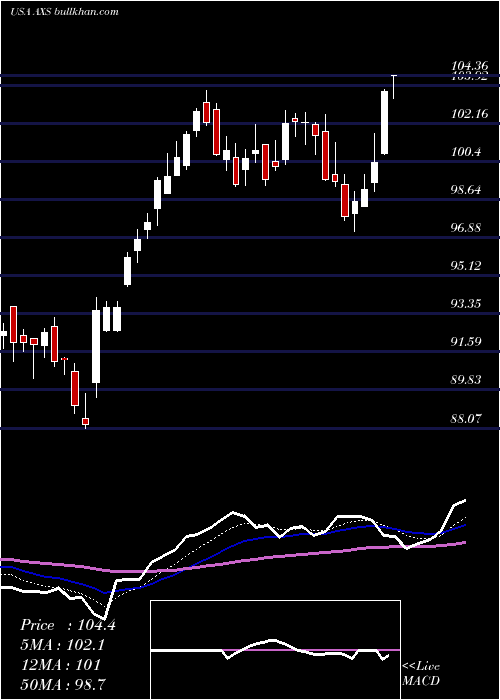500x700 pixels.
Task: Click the USA AXS bullkhan.com title
Action: (x=64, y=11)
